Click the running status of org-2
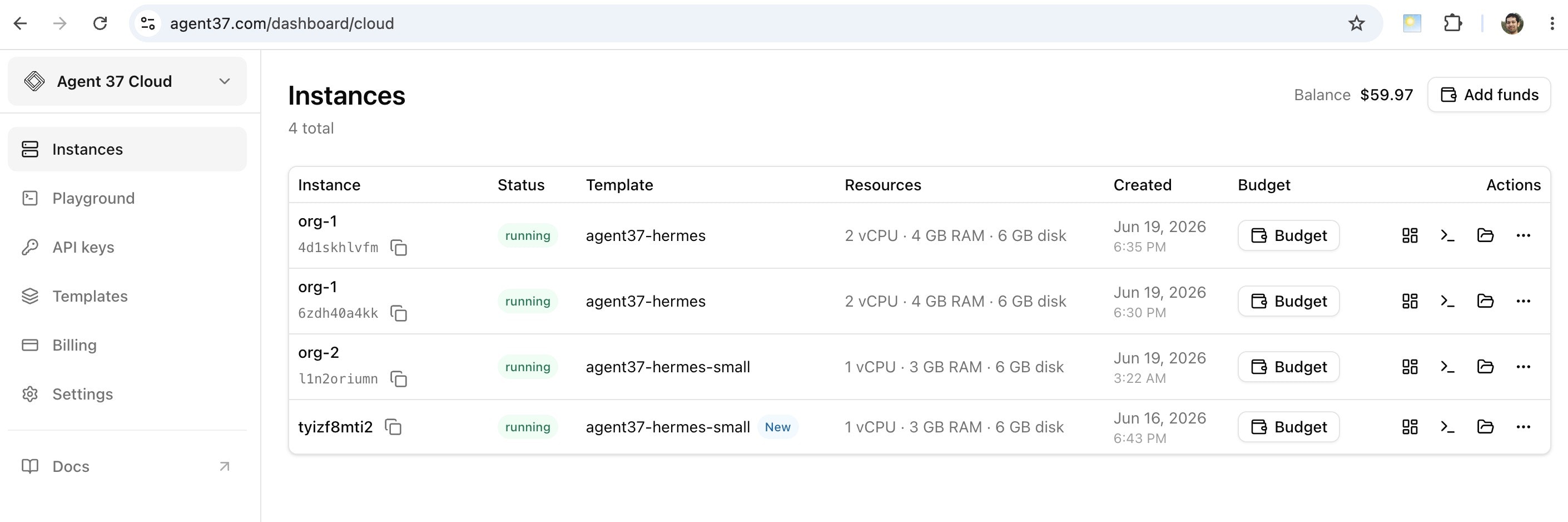The height and width of the screenshot is (522, 1568). click(x=527, y=367)
